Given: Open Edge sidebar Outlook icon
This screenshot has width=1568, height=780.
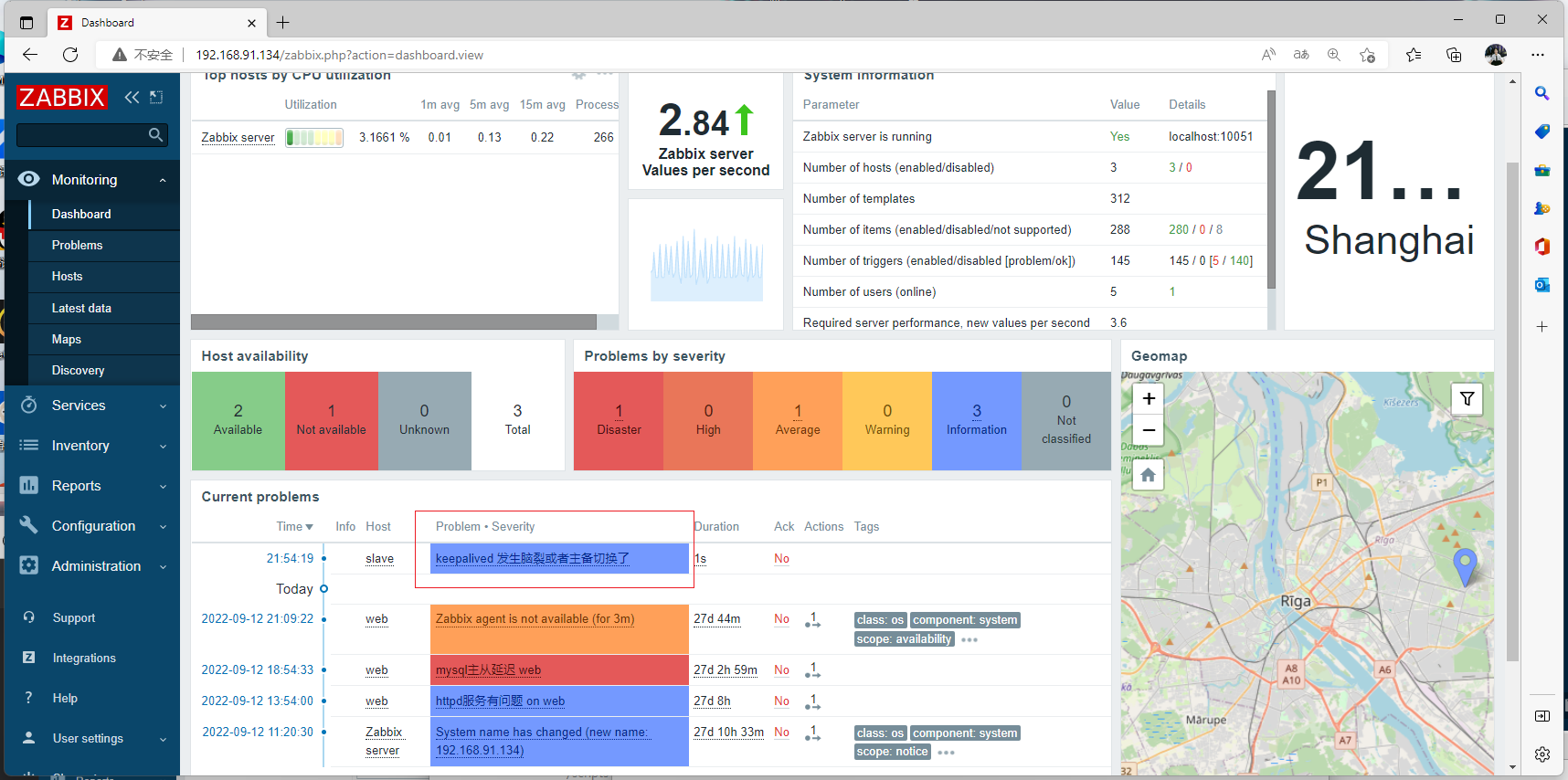Looking at the screenshot, I should click(x=1542, y=285).
